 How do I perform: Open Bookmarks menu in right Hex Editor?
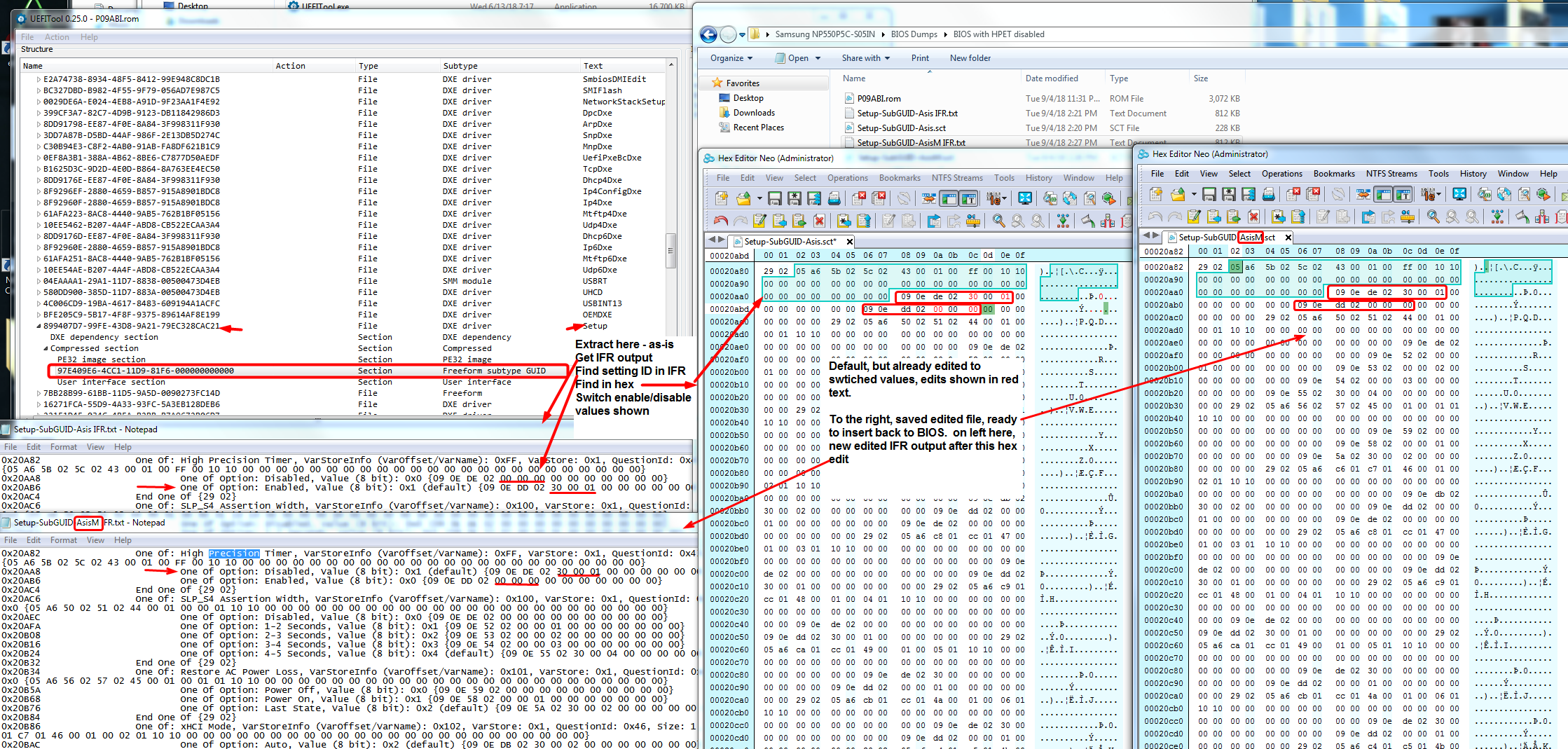pyautogui.click(x=1334, y=174)
